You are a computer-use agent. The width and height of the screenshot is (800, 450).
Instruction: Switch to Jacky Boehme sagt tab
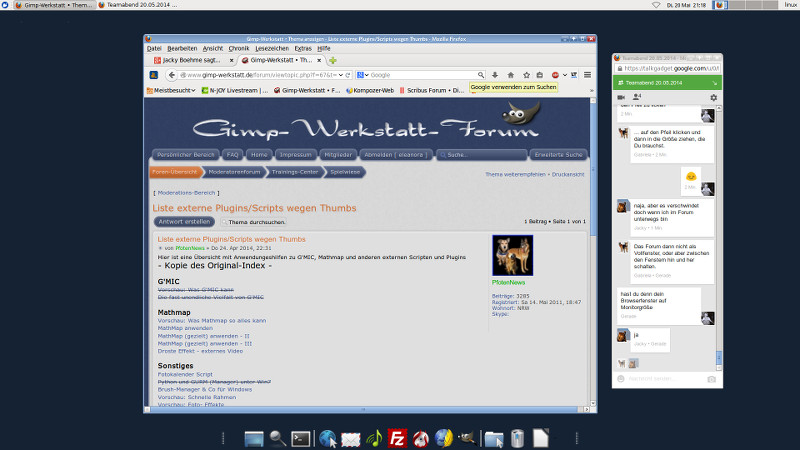[x=192, y=60]
